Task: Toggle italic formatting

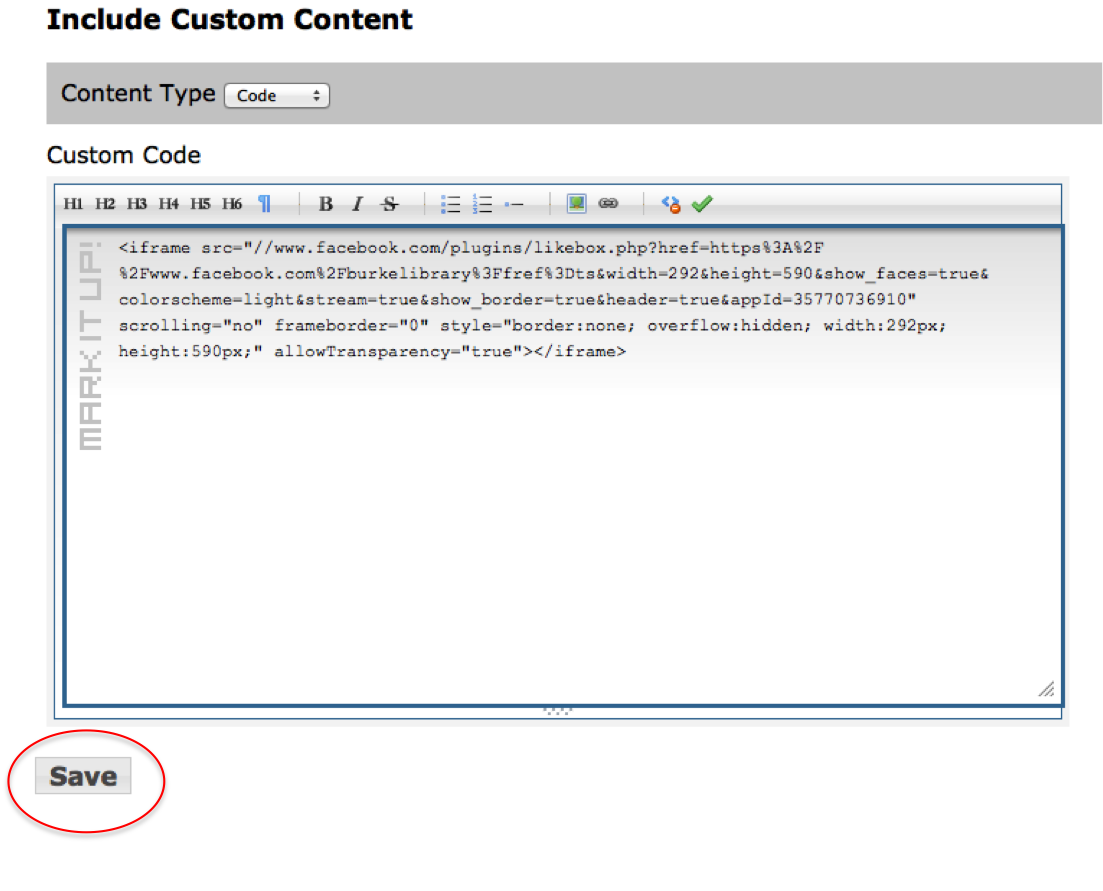Action: [x=357, y=204]
